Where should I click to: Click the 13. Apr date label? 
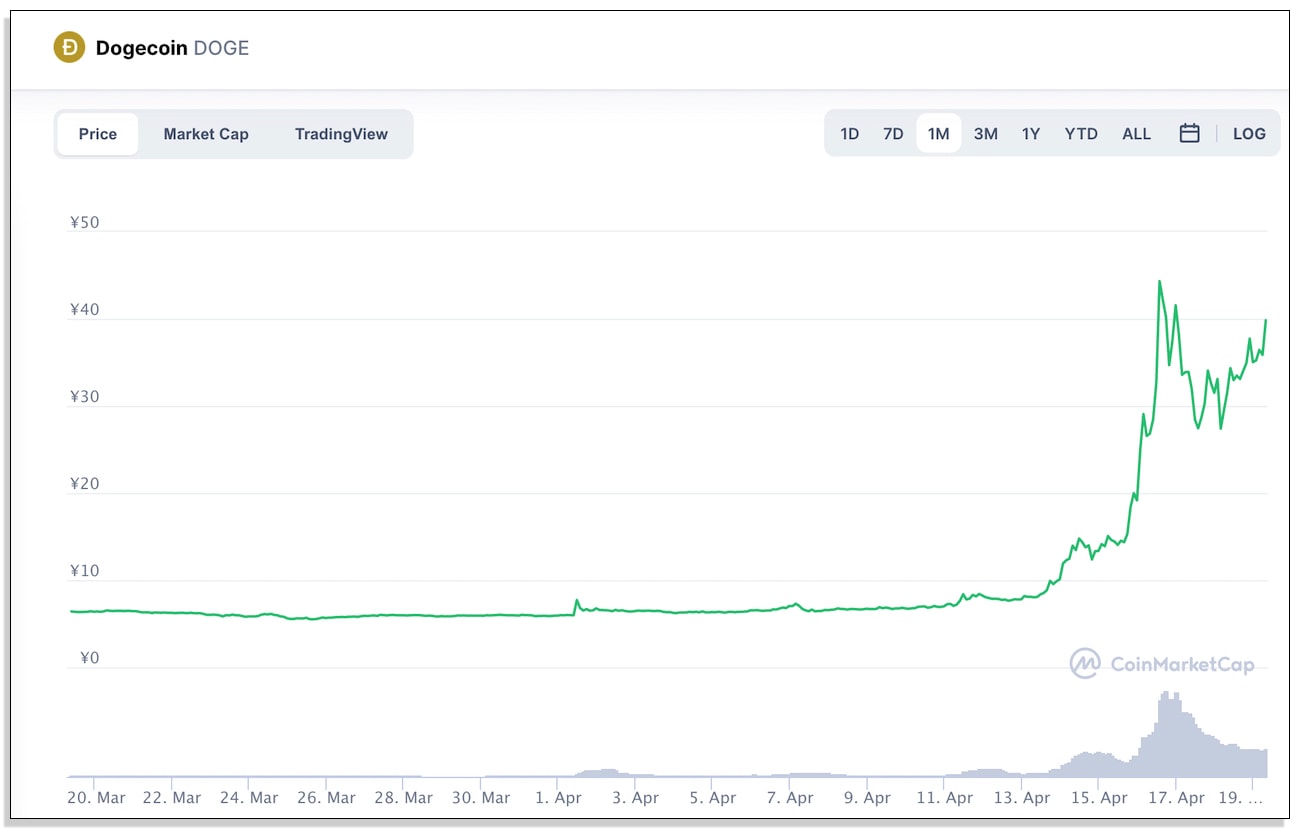click(1021, 798)
